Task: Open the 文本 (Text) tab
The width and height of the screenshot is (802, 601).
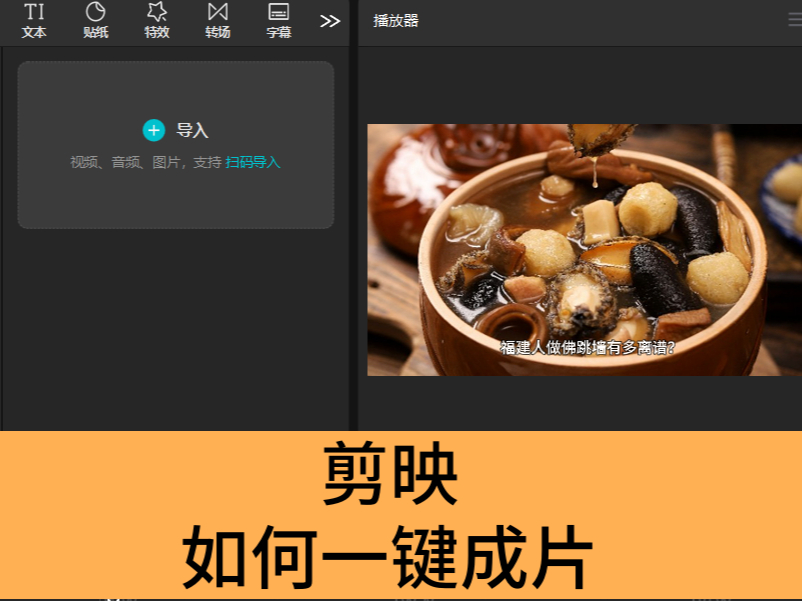Action: tap(34, 20)
